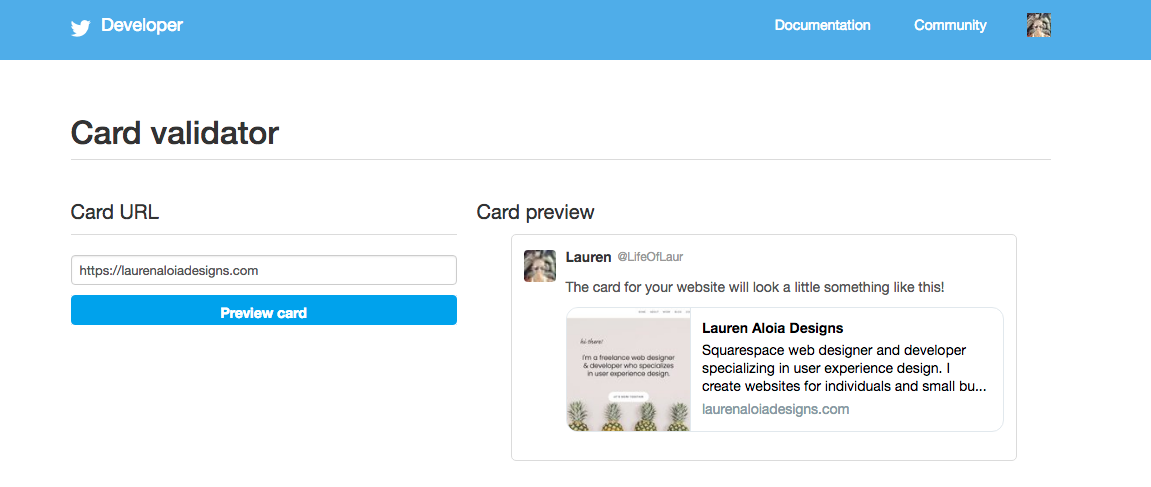Click the Developer header link
This screenshot has height=487, width=1151.
click(x=142, y=26)
